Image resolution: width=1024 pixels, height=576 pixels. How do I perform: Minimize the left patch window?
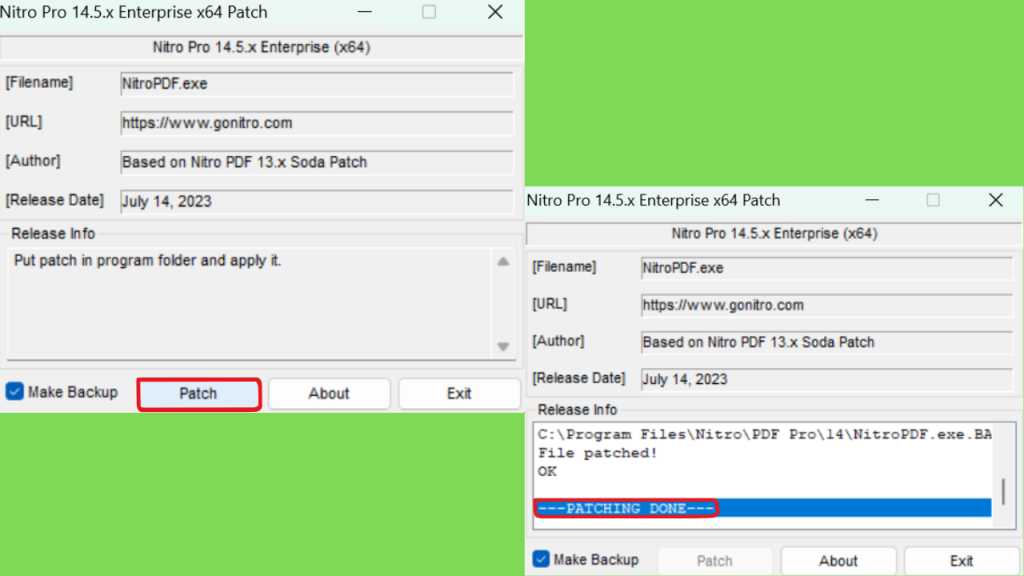[x=364, y=12]
